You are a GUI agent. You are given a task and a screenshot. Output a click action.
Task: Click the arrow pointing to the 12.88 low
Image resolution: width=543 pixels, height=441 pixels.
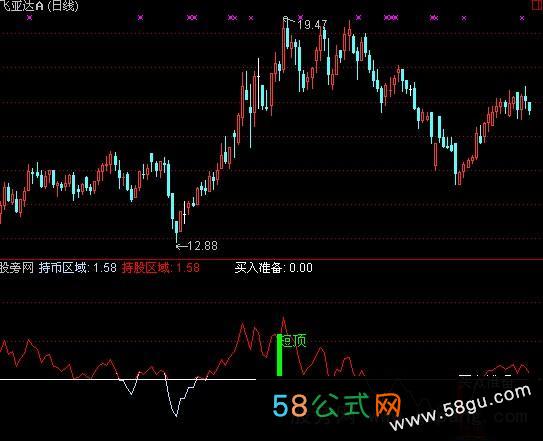coord(182,246)
